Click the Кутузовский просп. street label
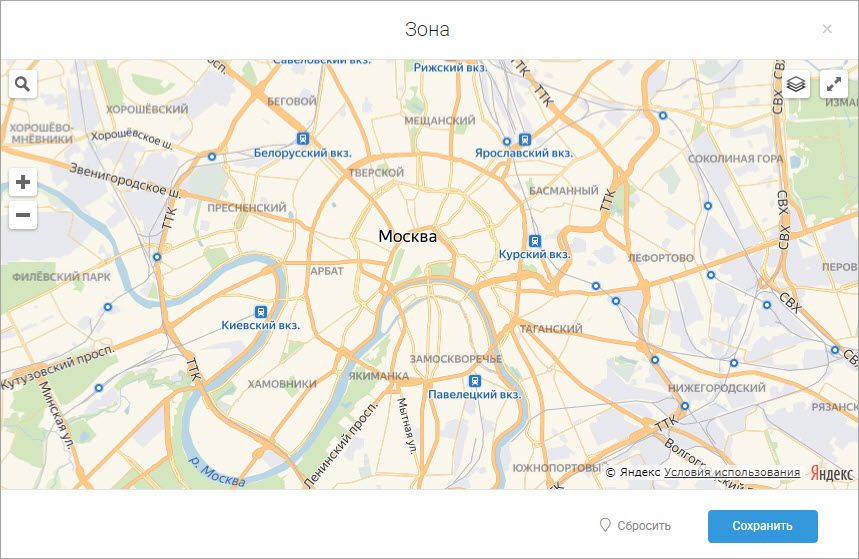The image size is (859, 559). pyautogui.click(x=58, y=366)
